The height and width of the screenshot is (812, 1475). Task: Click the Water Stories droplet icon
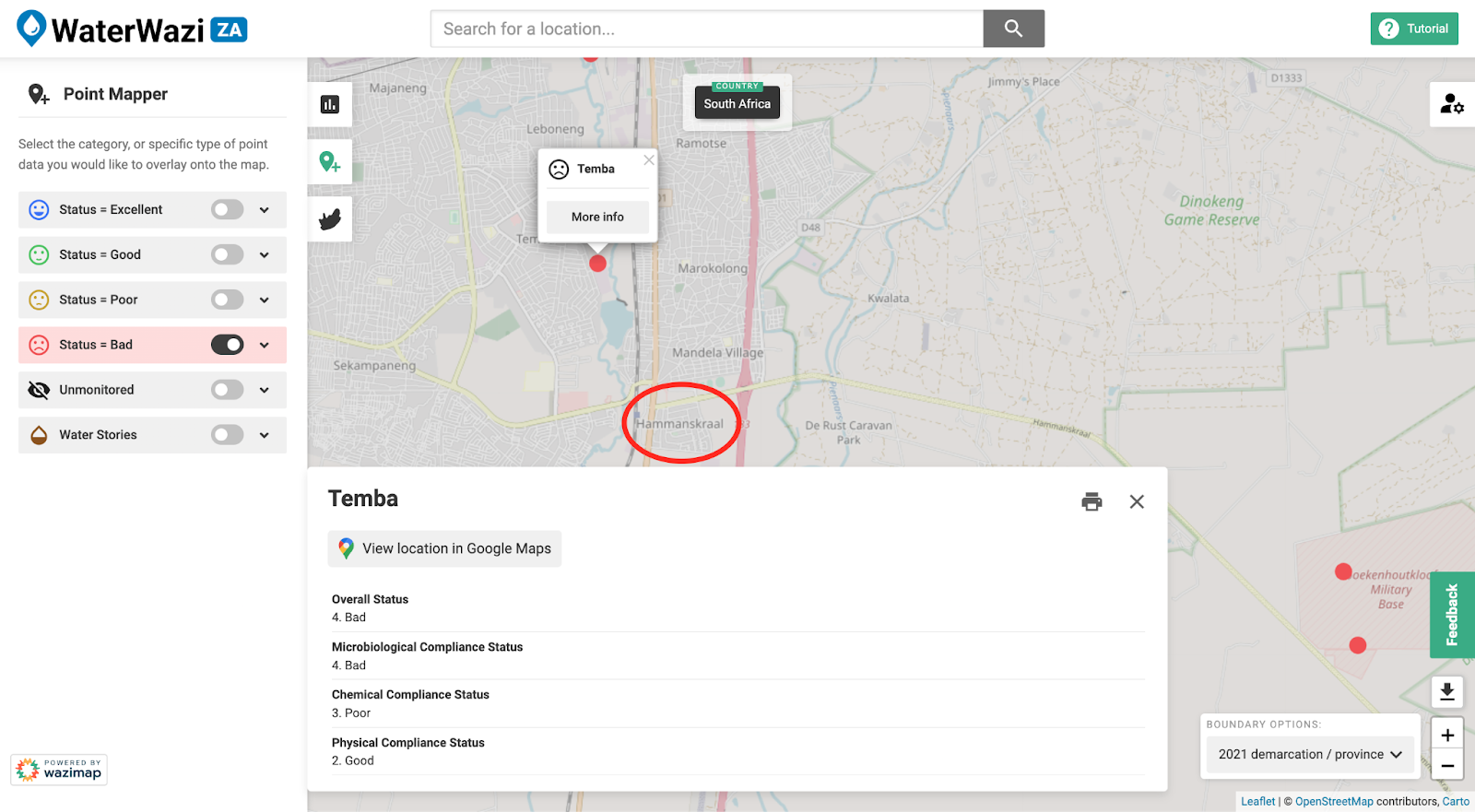(39, 435)
